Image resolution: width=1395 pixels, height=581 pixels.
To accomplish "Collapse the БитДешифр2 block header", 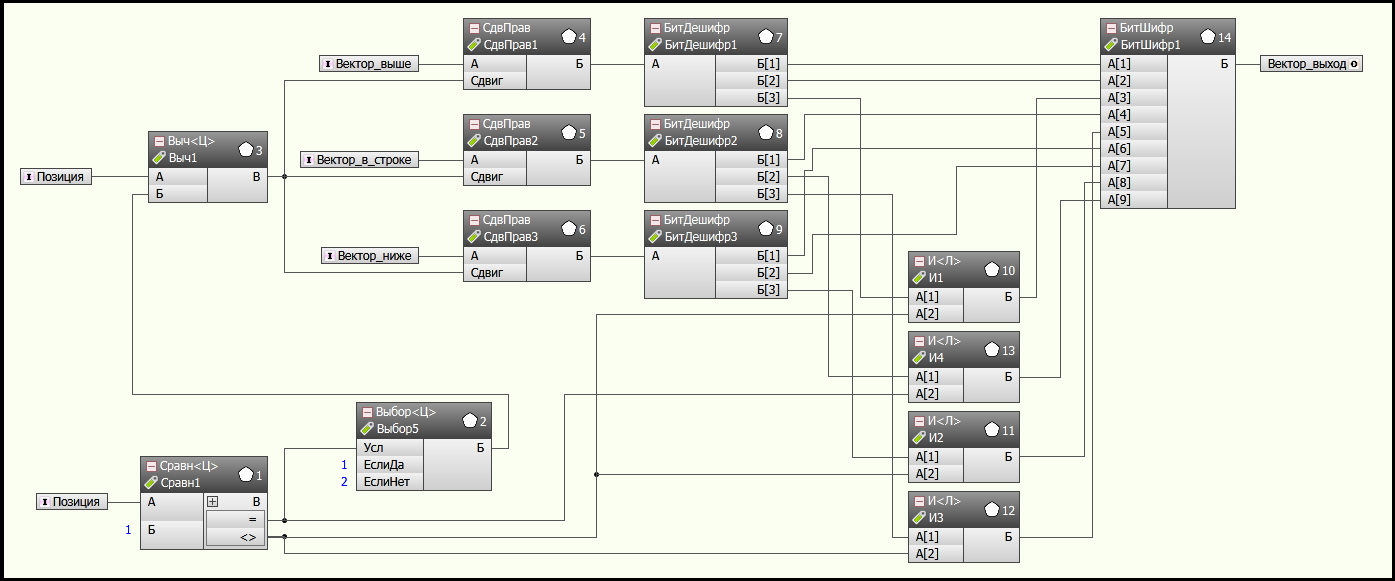I will [x=654, y=124].
